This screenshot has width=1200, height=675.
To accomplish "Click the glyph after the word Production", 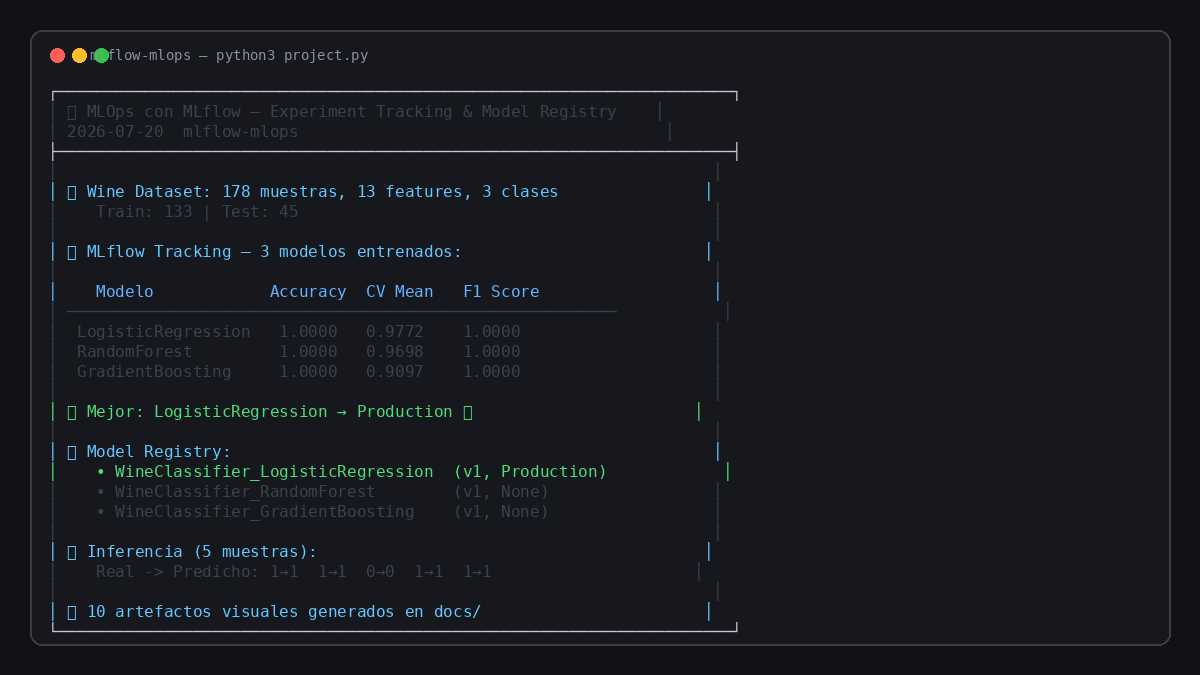I will tap(467, 412).
